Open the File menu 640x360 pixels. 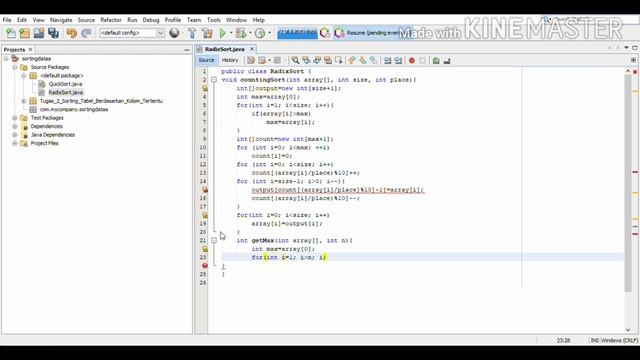[x=7, y=20]
